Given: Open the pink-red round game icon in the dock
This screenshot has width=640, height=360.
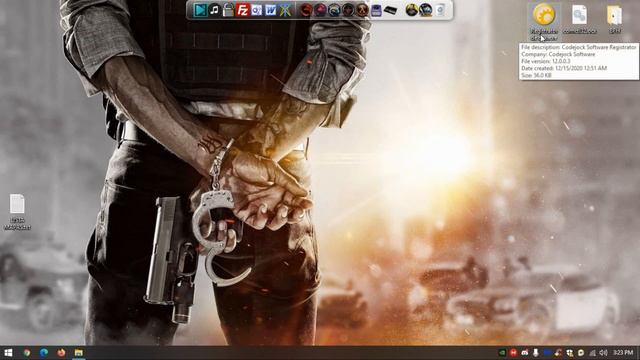Looking at the screenshot, I should pos(320,10).
